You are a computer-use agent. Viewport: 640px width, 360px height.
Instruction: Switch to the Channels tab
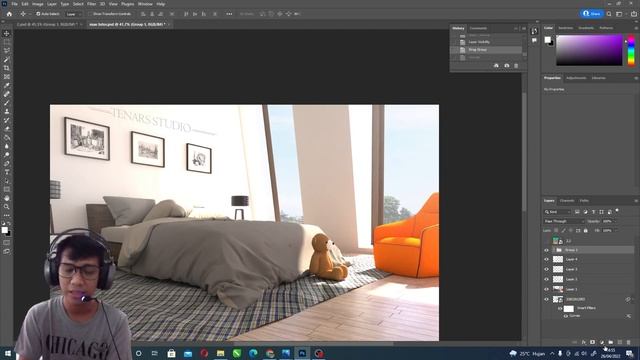[567, 201]
